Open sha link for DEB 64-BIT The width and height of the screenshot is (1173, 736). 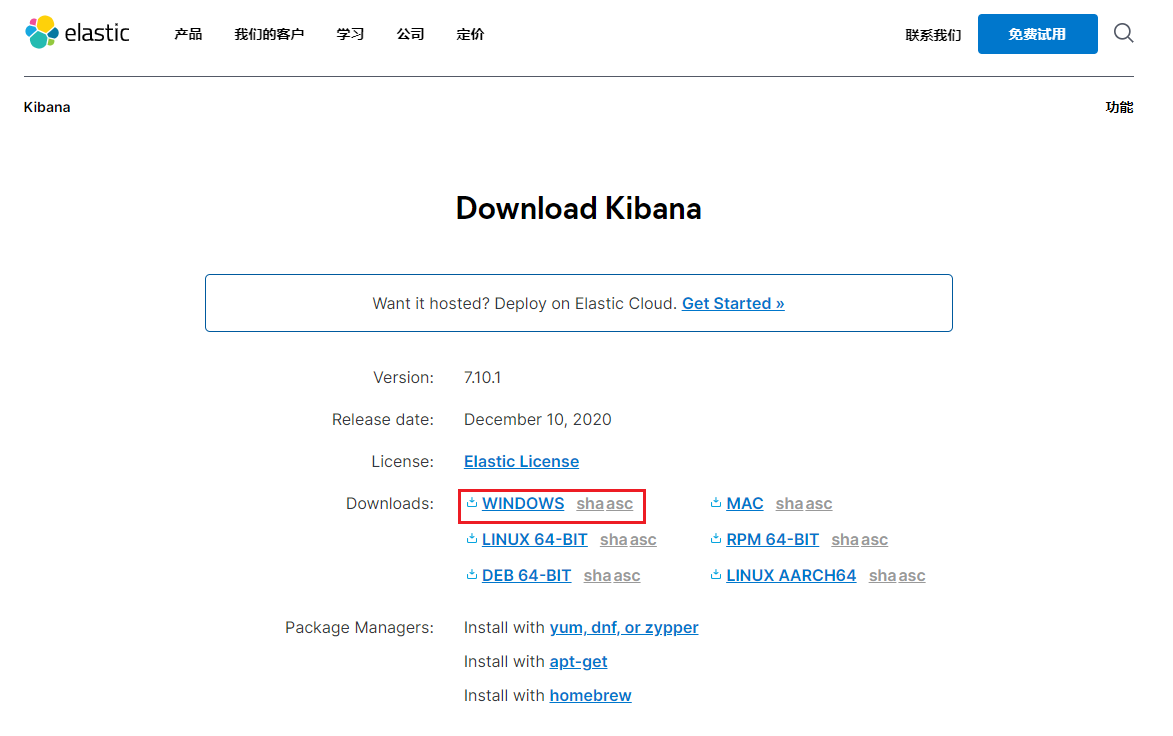tap(597, 576)
